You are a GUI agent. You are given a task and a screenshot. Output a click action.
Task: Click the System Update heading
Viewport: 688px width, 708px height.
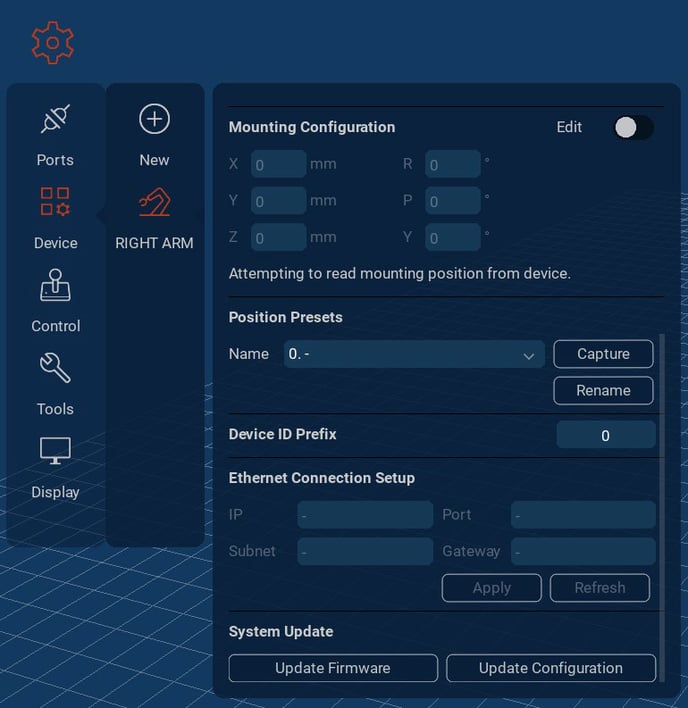[x=281, y=631]
